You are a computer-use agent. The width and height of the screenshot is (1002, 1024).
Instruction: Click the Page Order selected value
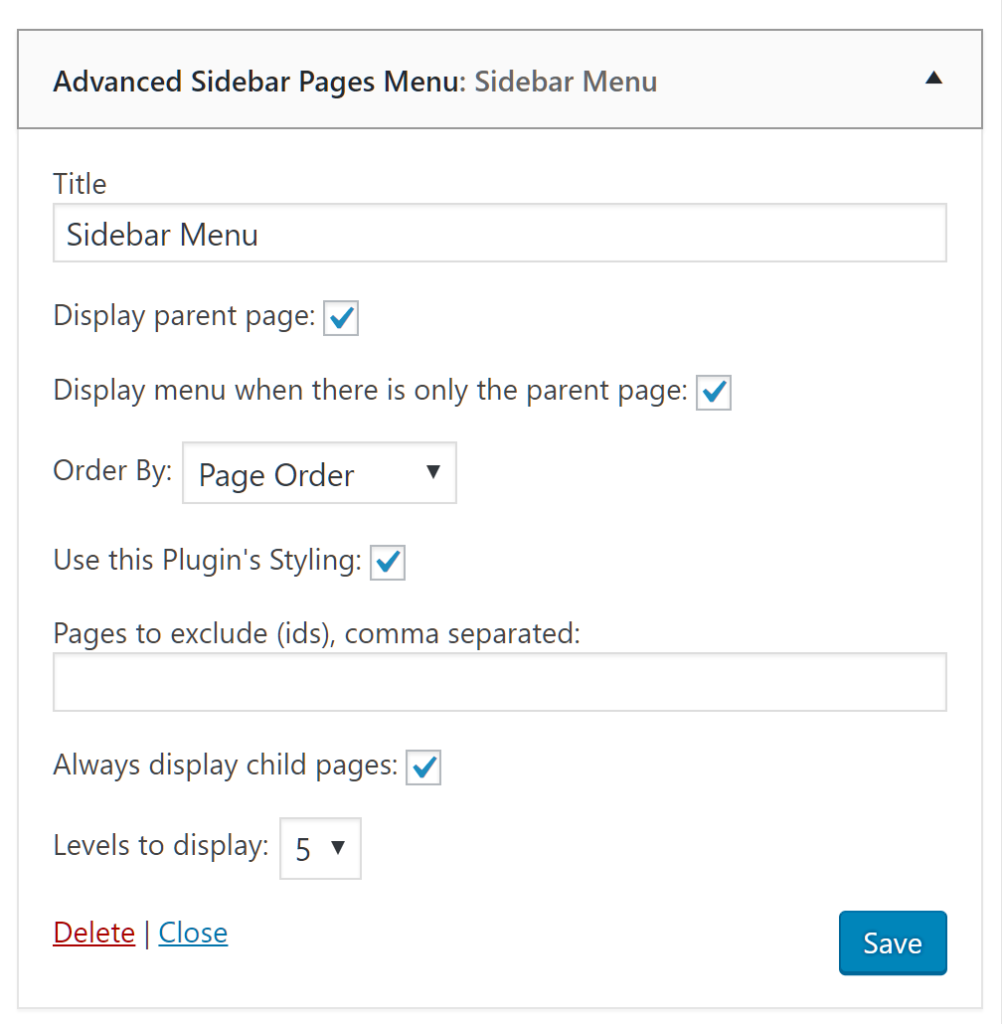275,474
